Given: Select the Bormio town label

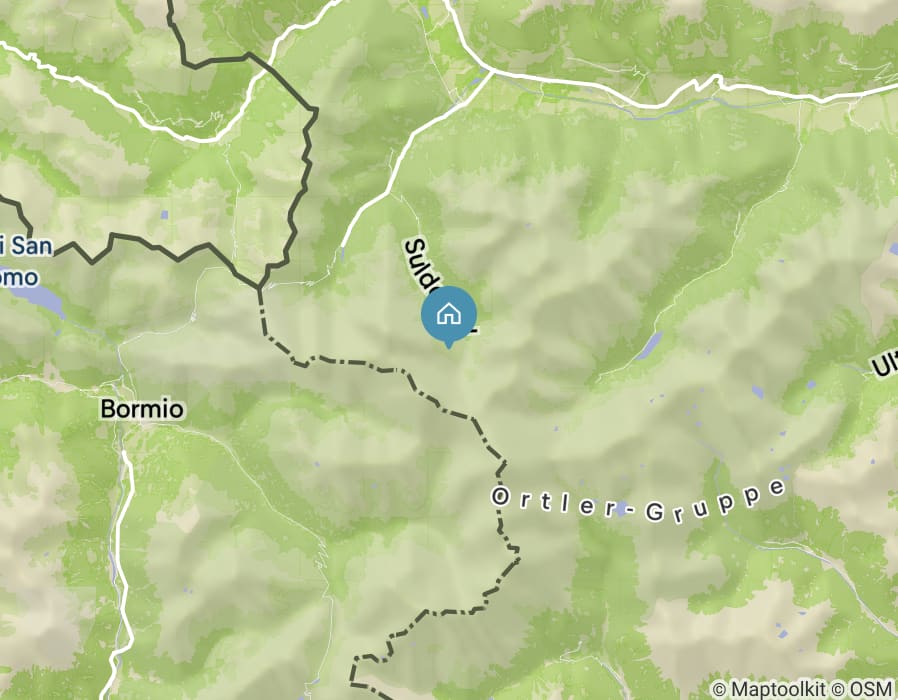Looking at the screenshot, I should [x=142, y=409].
